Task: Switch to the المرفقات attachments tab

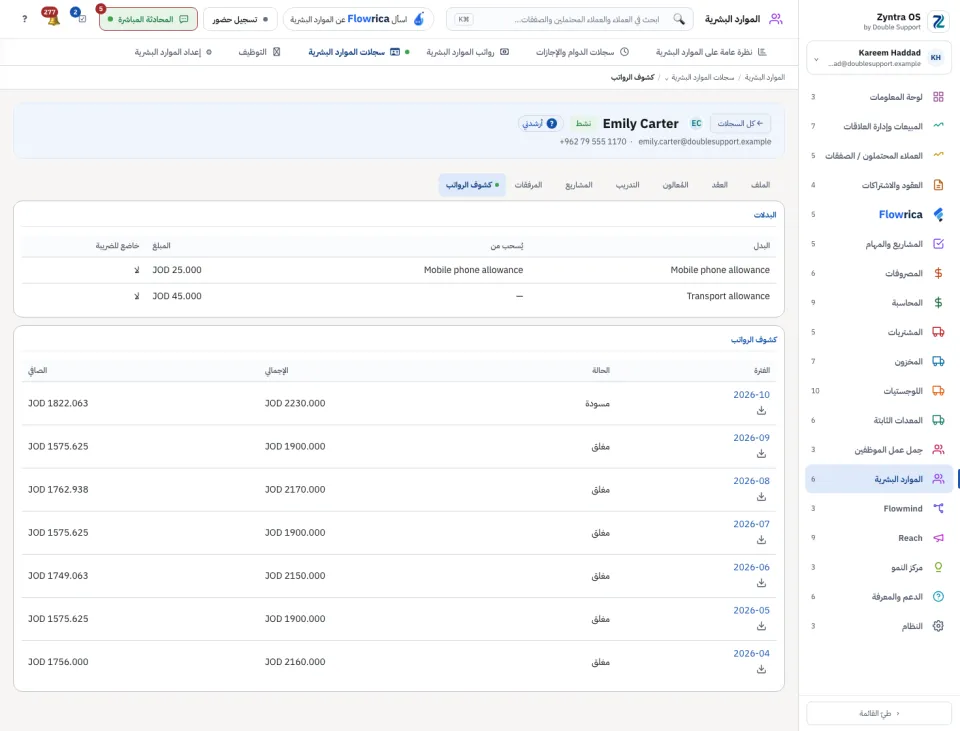Action: coord(528,185)
